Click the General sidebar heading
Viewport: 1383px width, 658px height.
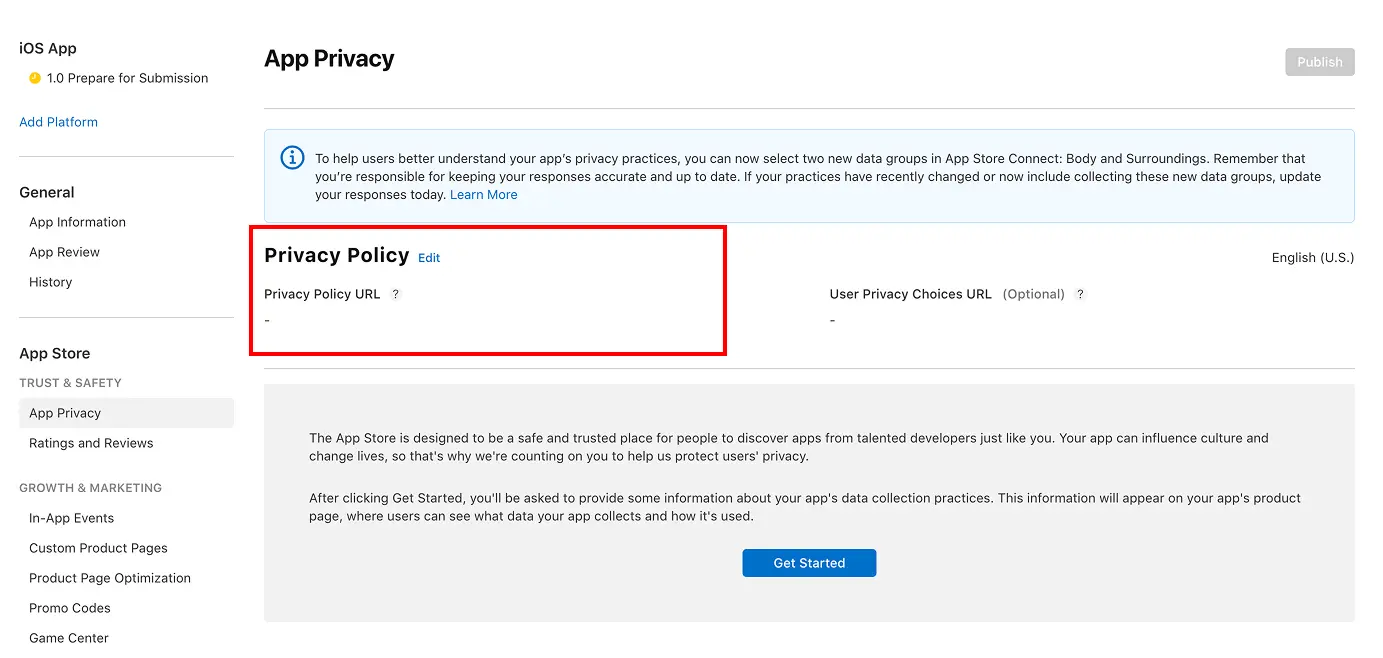tap(47, 192)
